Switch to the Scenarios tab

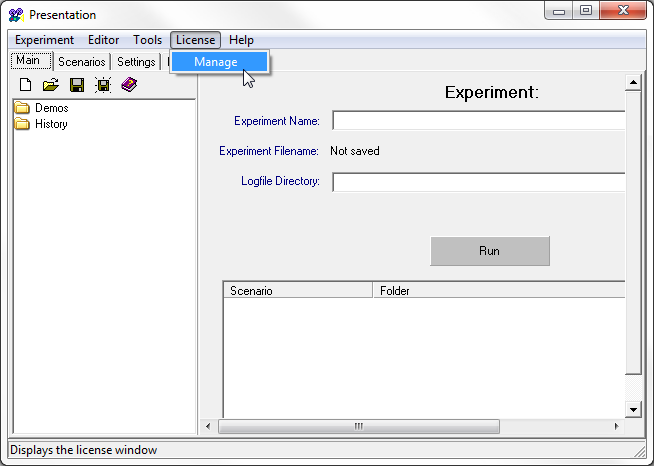[82, 62]
